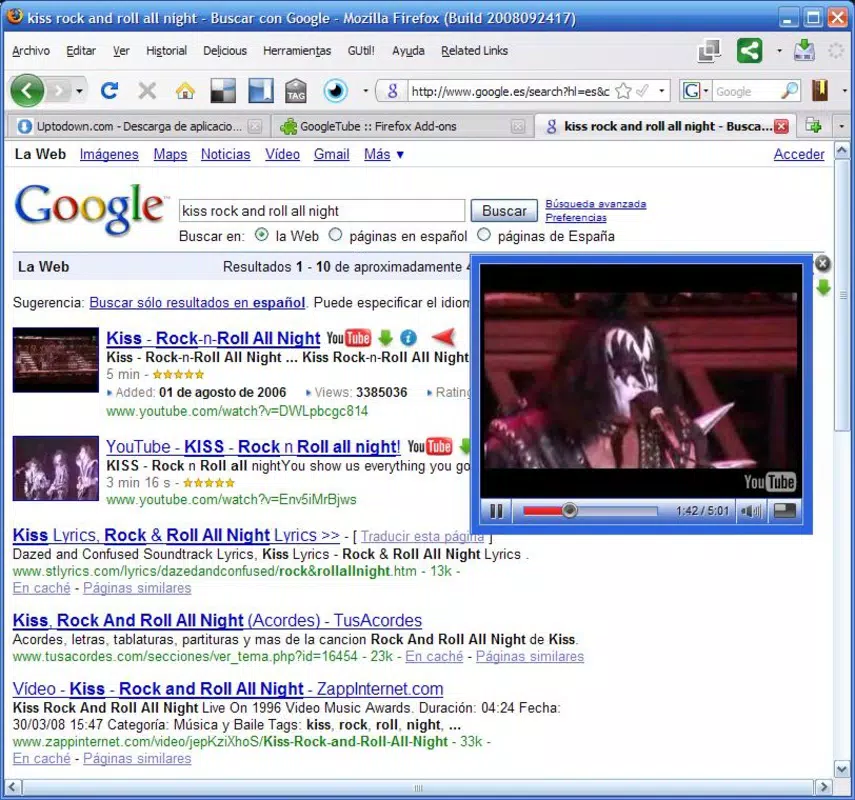Open the second result video thumbnail

tap(56, 468)
